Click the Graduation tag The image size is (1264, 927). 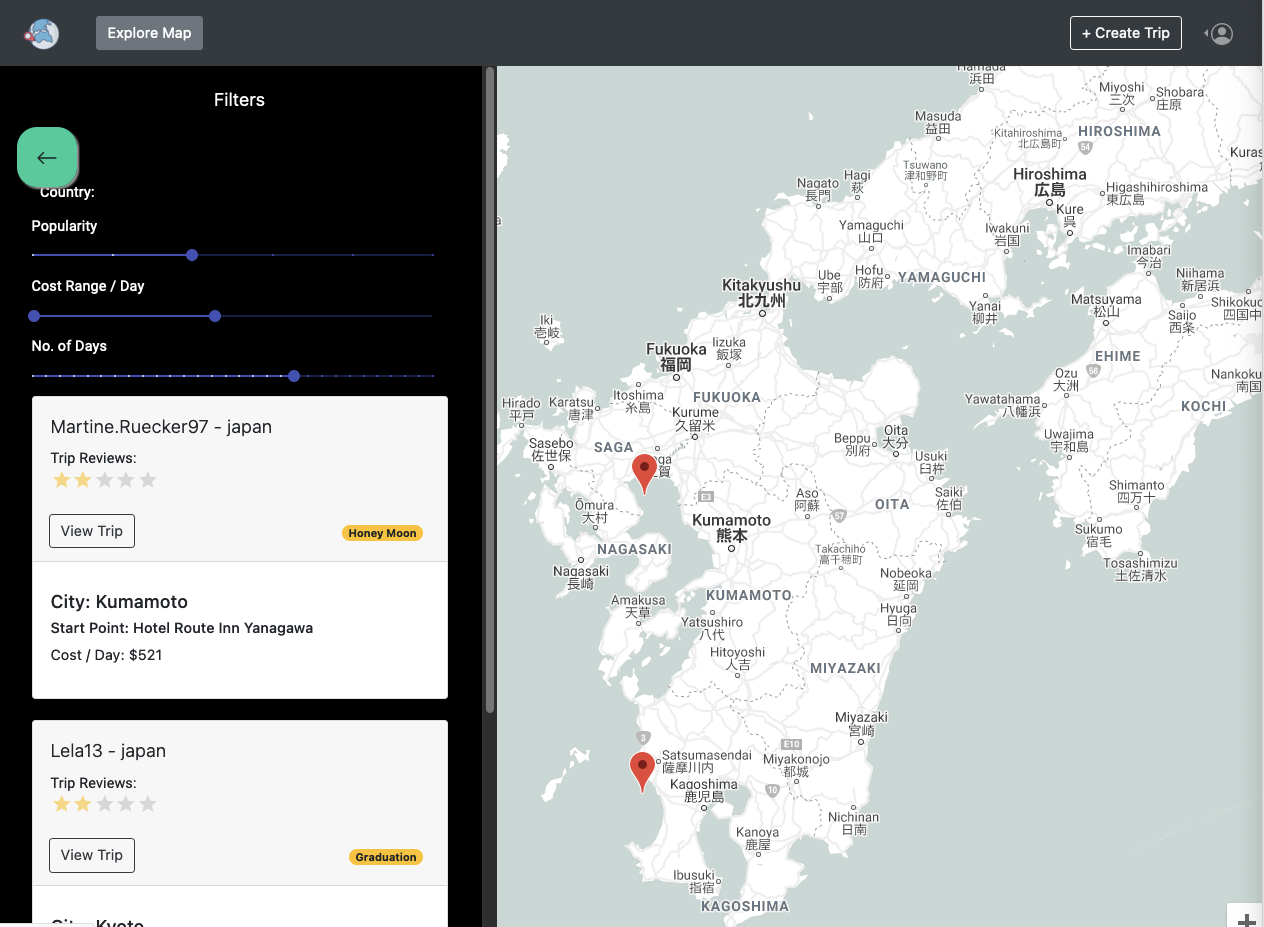386,857
